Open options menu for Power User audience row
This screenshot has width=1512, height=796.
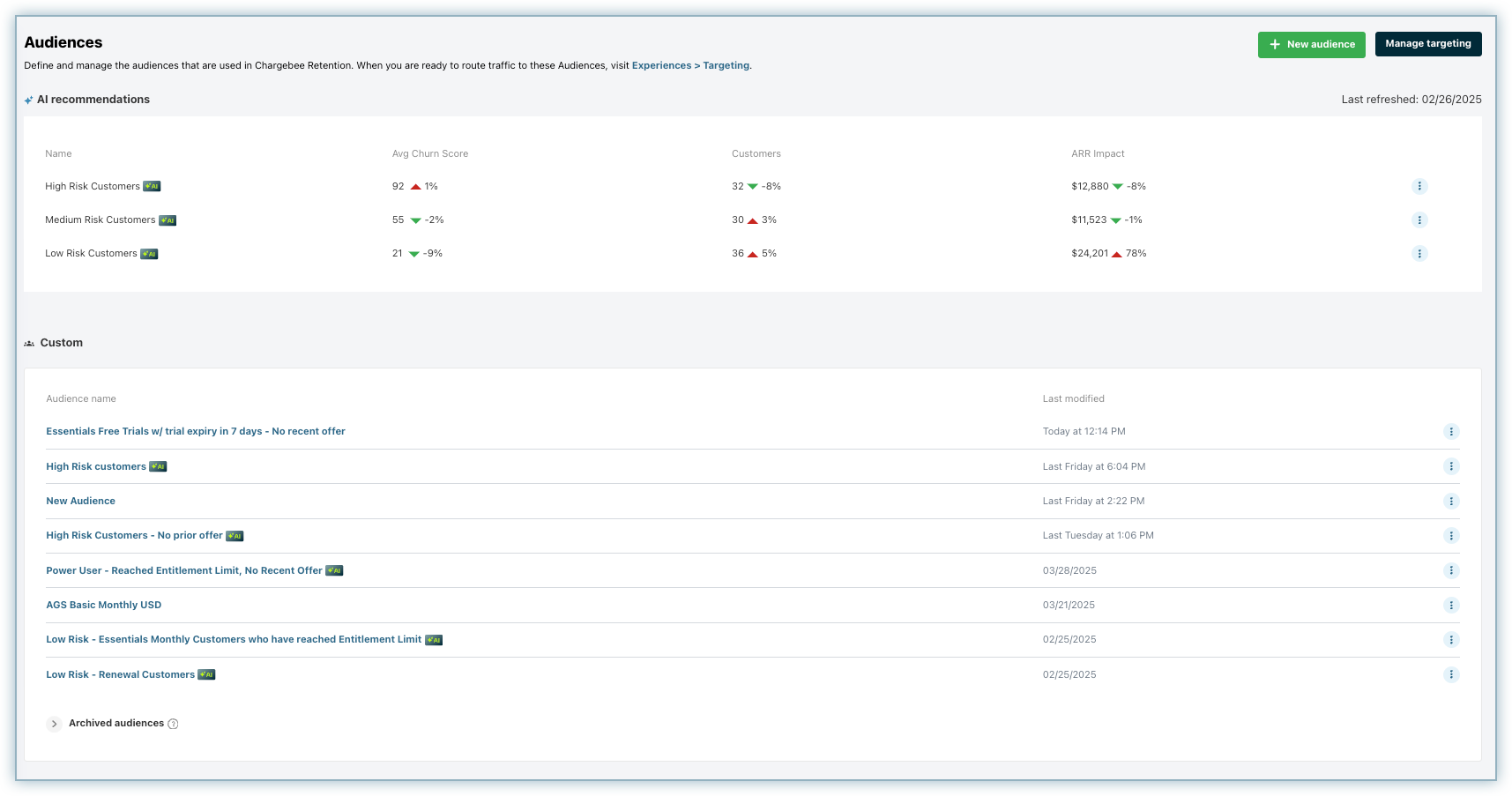[1451, 570]
